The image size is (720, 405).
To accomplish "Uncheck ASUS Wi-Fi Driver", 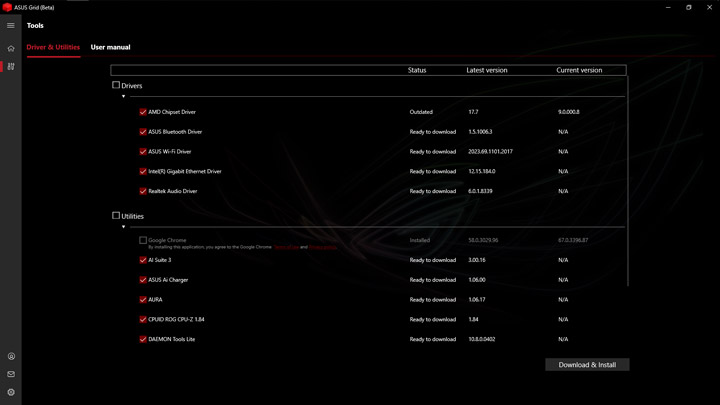I will coord(143,152).
